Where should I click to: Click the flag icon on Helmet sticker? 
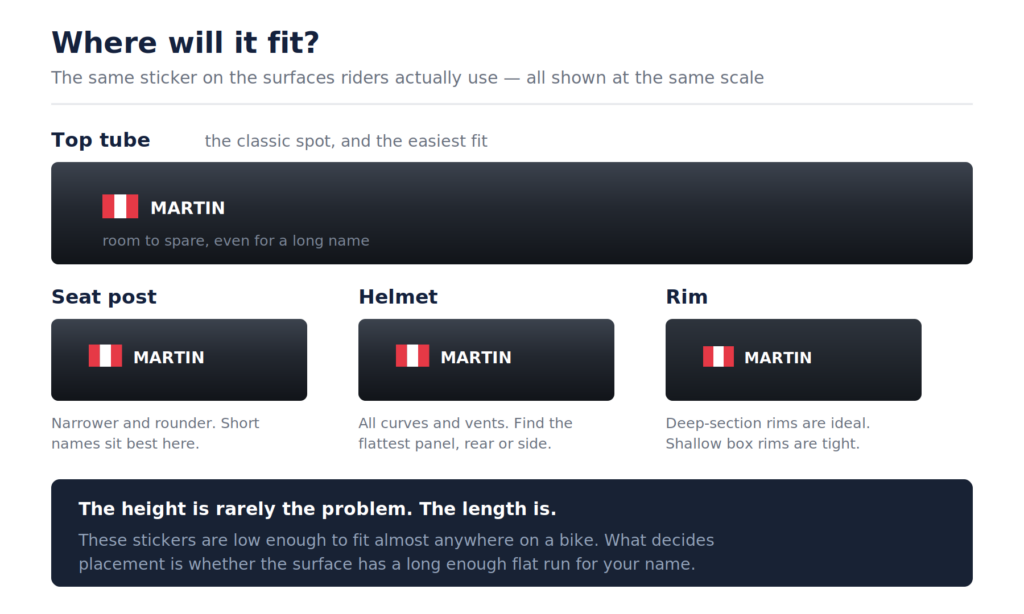coord(413,356)
